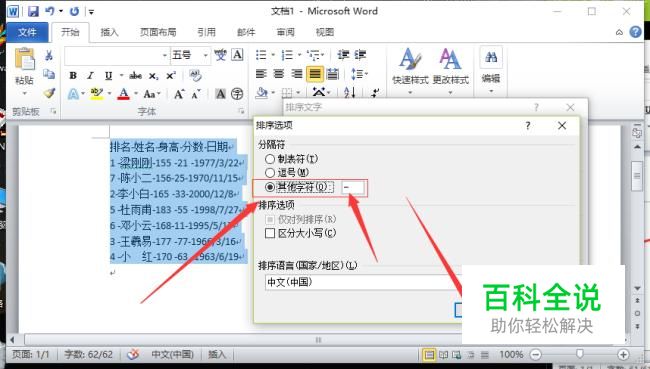Switch to the 引用 tab
650x369 pixels.
[206, 32]
